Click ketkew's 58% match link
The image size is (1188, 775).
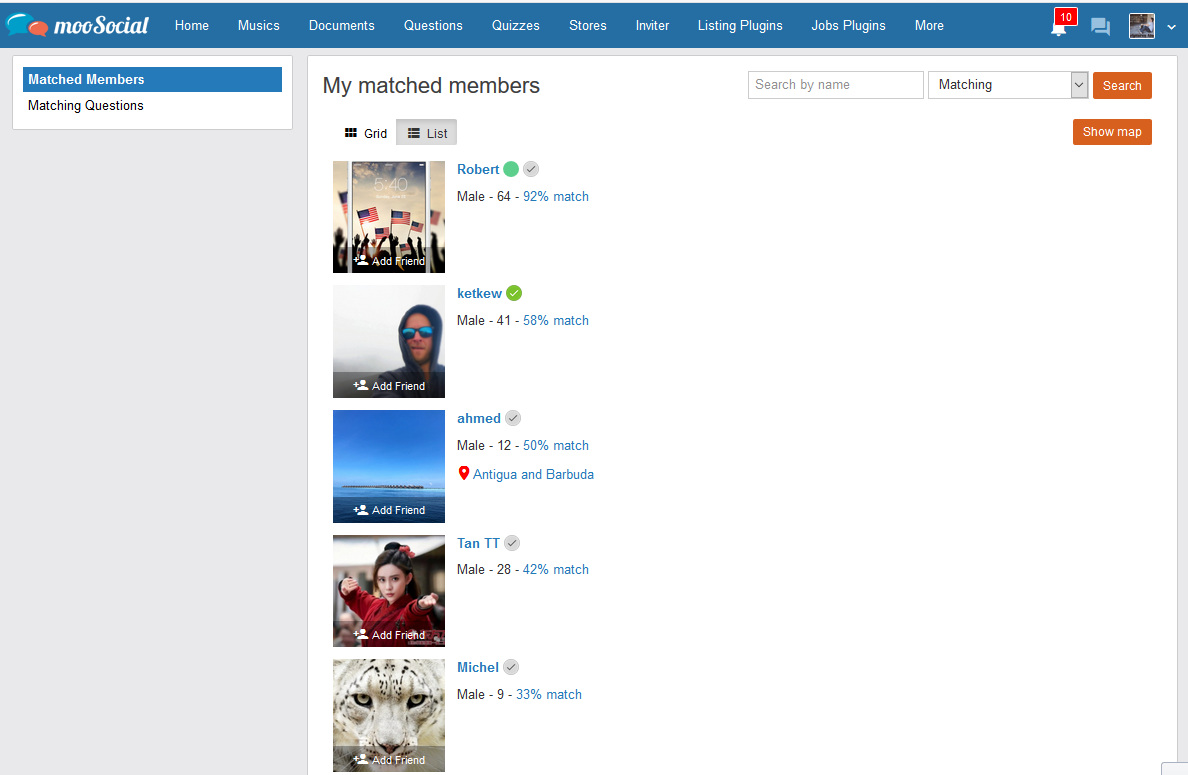point(555,320)
